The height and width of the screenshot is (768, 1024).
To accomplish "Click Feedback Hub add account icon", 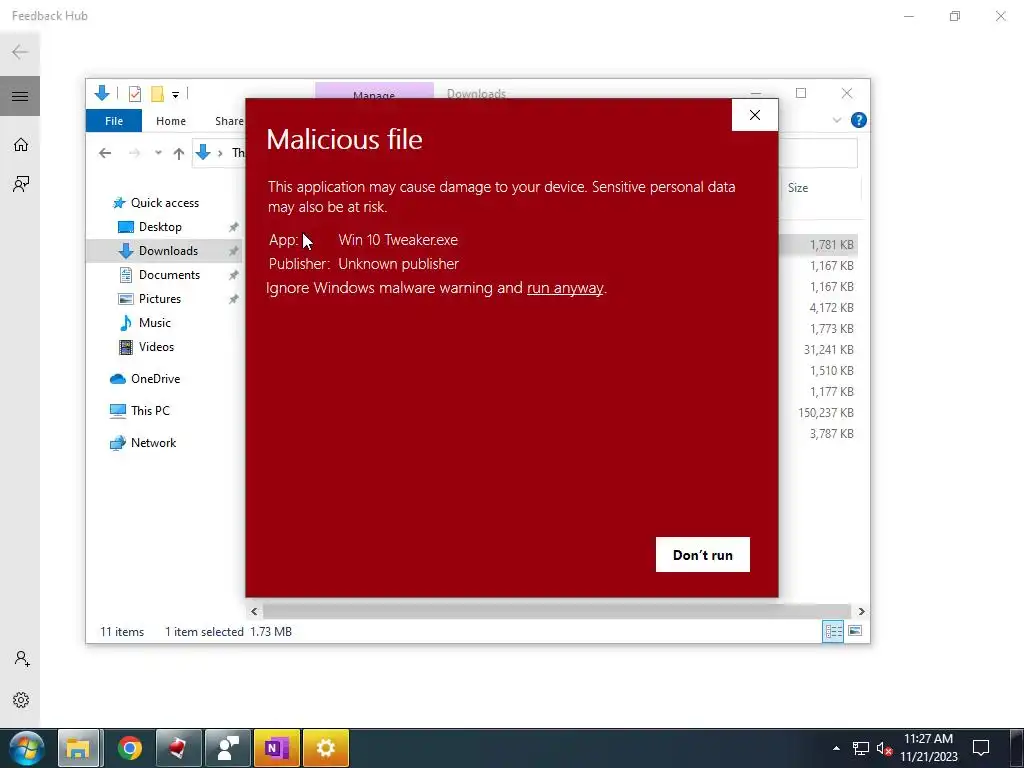I will tap(22, 658).
